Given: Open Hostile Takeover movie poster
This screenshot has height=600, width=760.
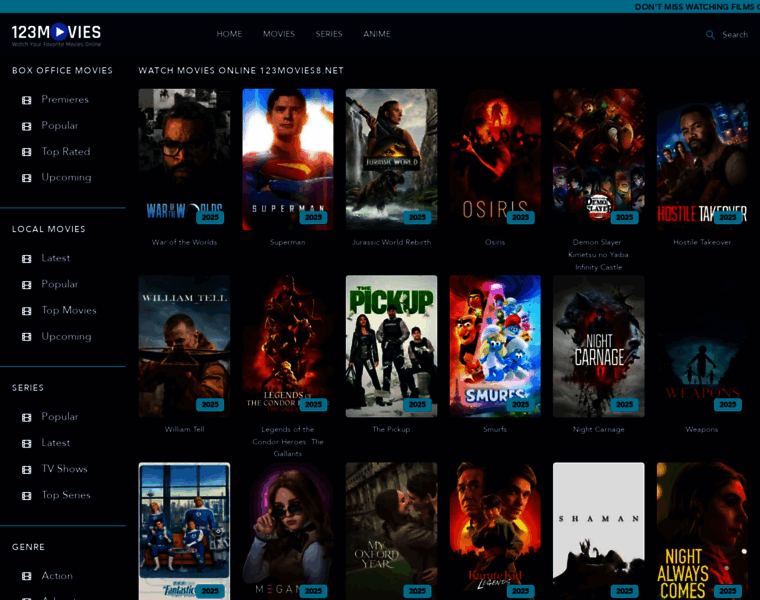Looking at the screenshot, I should pos(702,159).
